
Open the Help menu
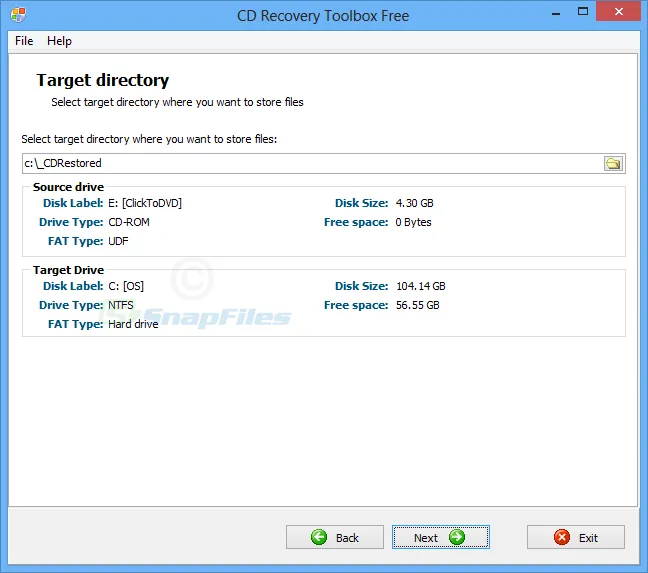pos(59,41)
